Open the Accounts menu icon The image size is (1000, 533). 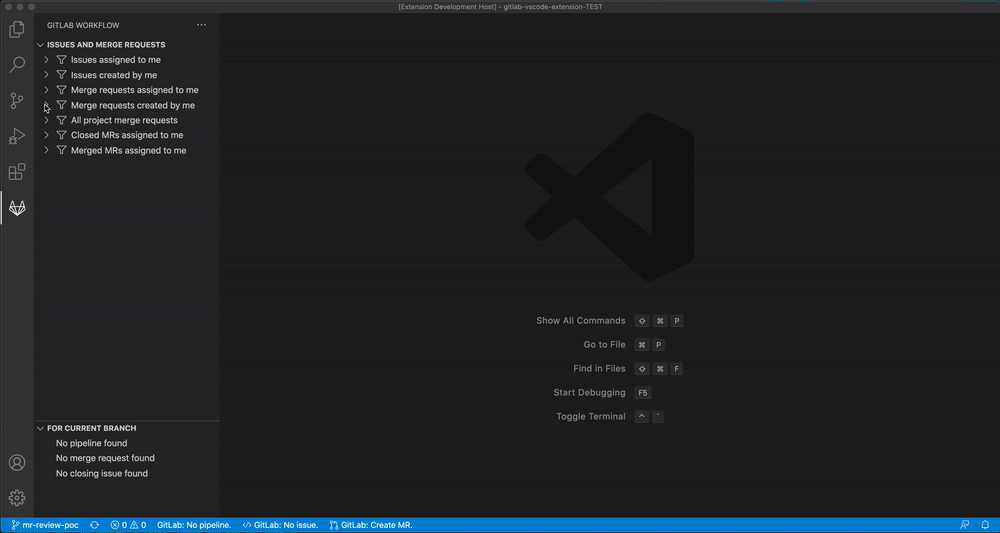coord(17,462)
